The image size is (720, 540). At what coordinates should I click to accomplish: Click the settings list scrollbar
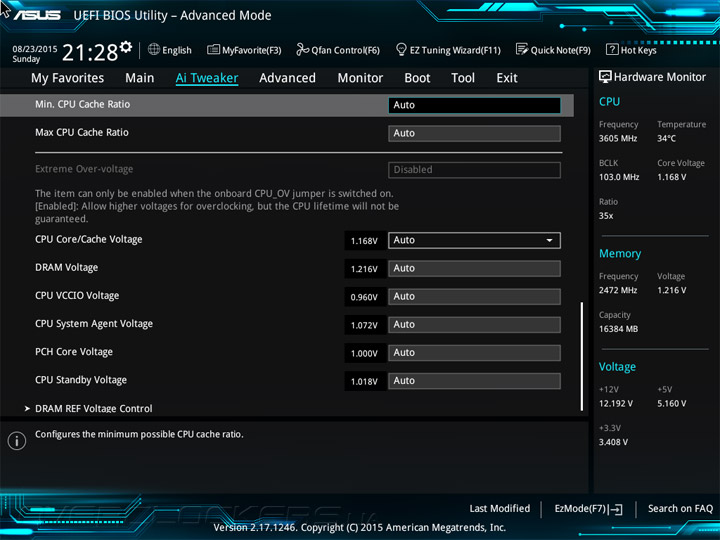[582, 356]
